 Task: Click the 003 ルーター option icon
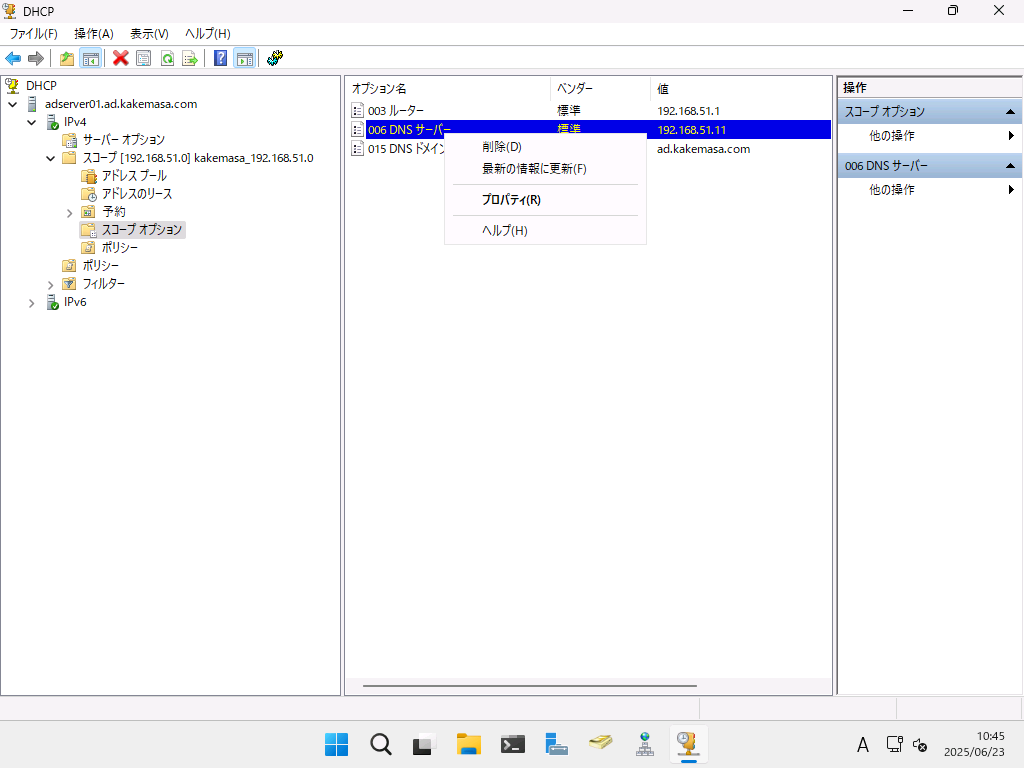[357, 111]
